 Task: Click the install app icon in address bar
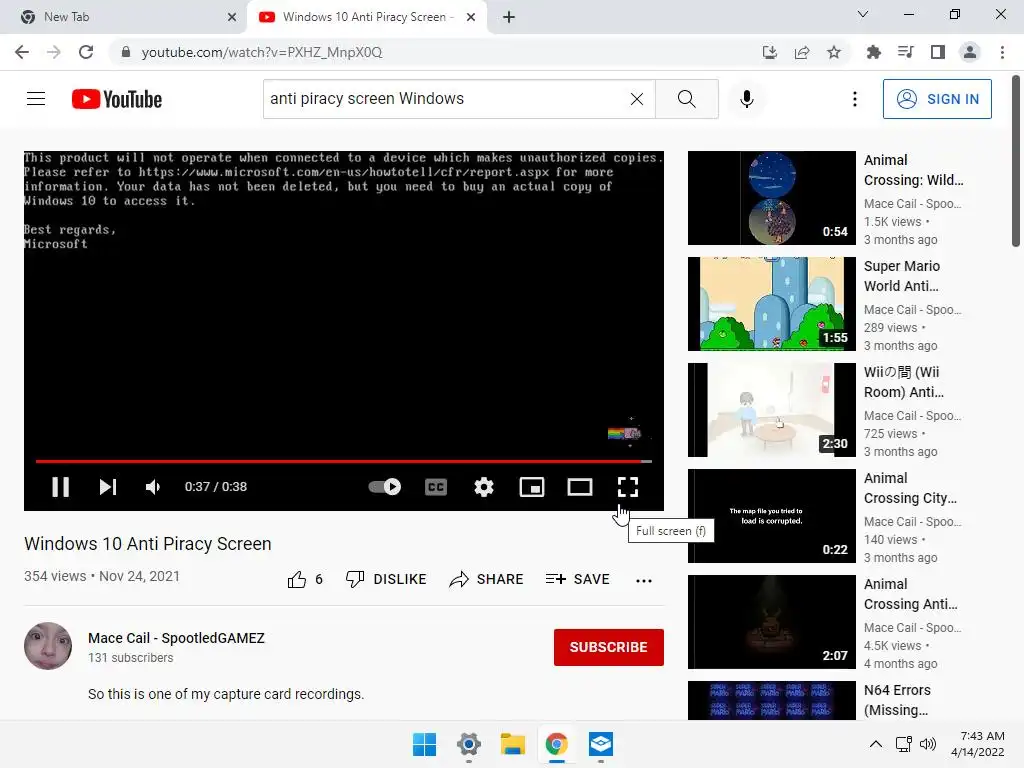click(x=770, y=52)
